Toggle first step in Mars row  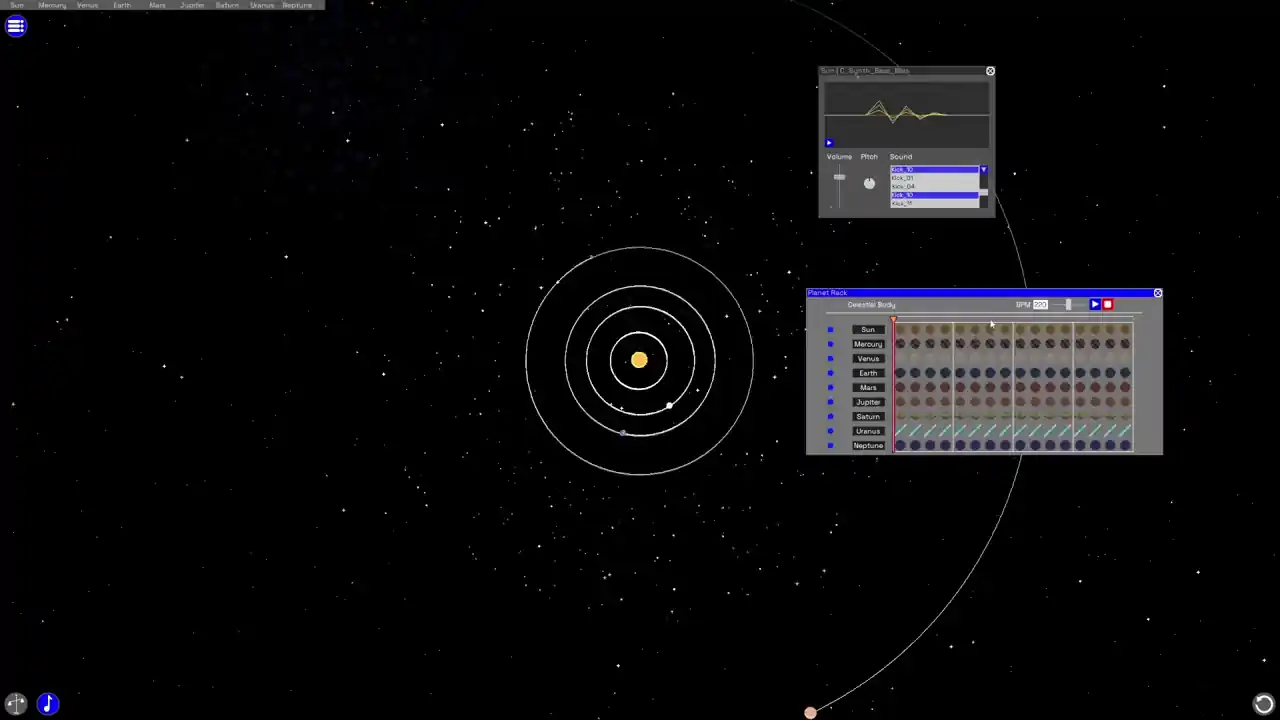(x=900, y=387)
